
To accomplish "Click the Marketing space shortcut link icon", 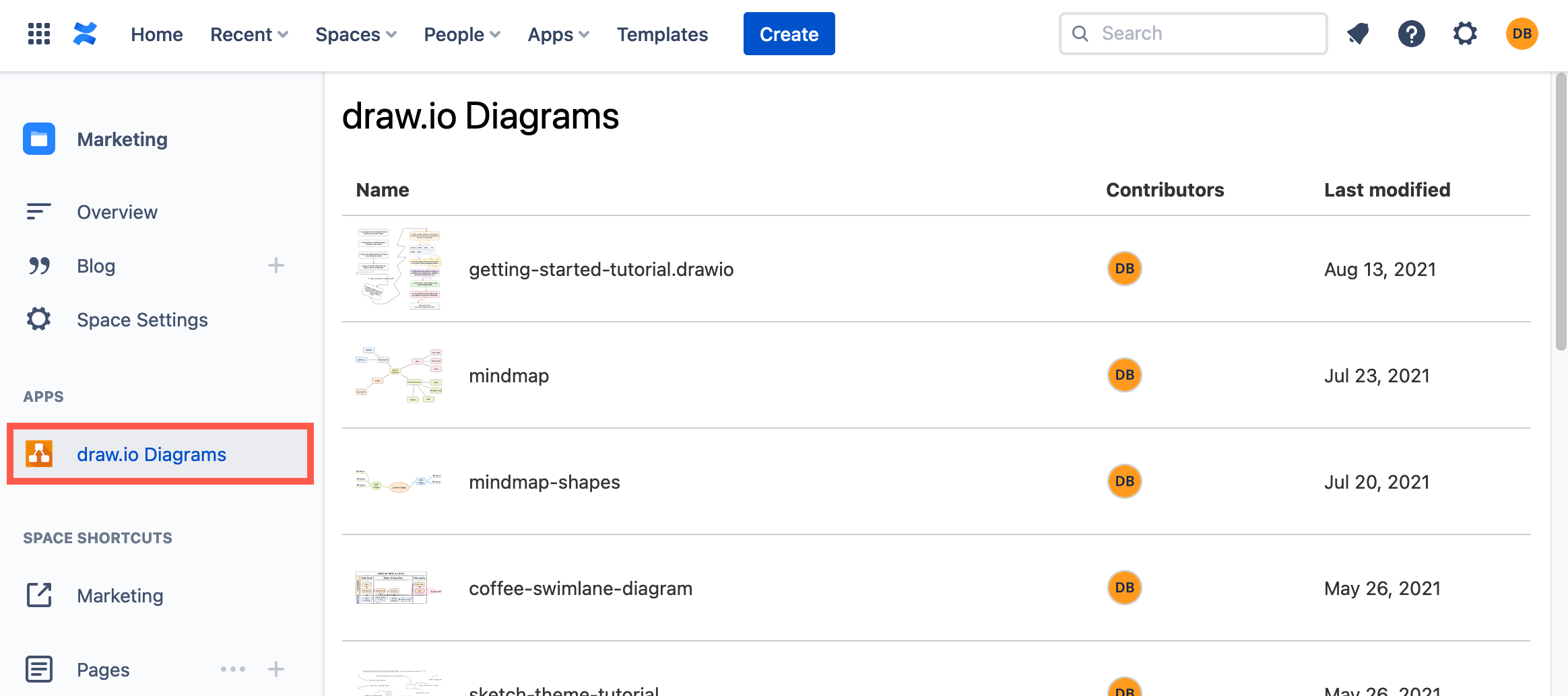I will [x=38, y=595].
